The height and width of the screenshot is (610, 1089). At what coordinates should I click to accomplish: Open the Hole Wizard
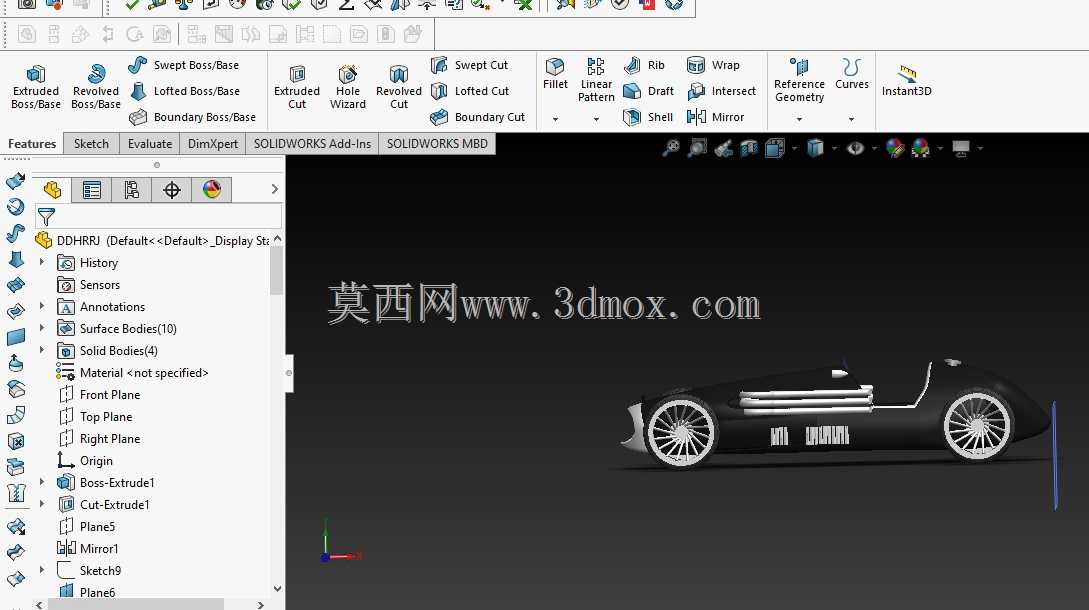(x=347, y=87)
